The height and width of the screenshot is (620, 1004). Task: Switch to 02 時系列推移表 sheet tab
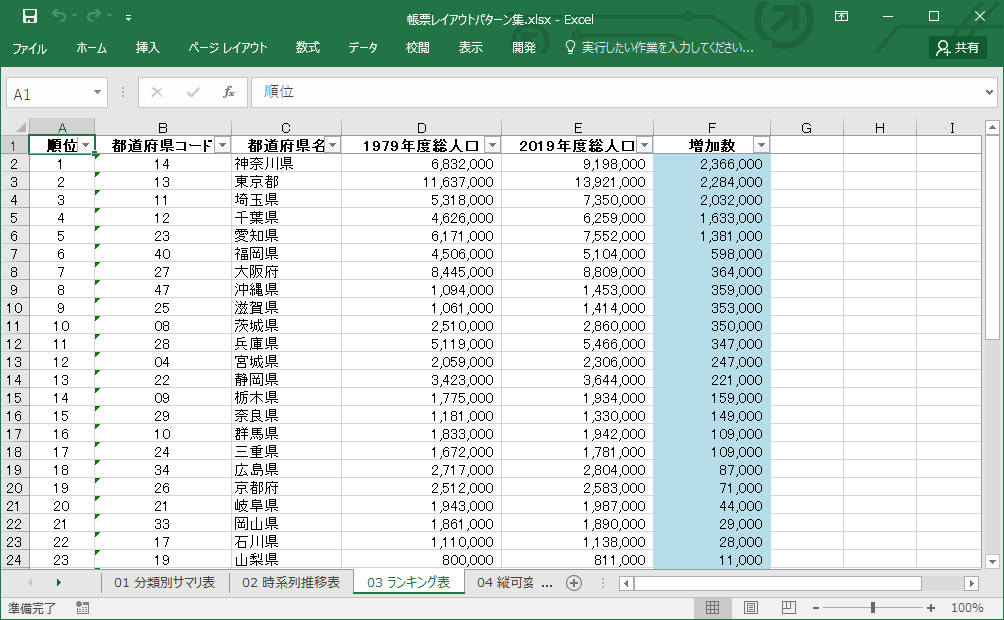[x=290, y=583]
